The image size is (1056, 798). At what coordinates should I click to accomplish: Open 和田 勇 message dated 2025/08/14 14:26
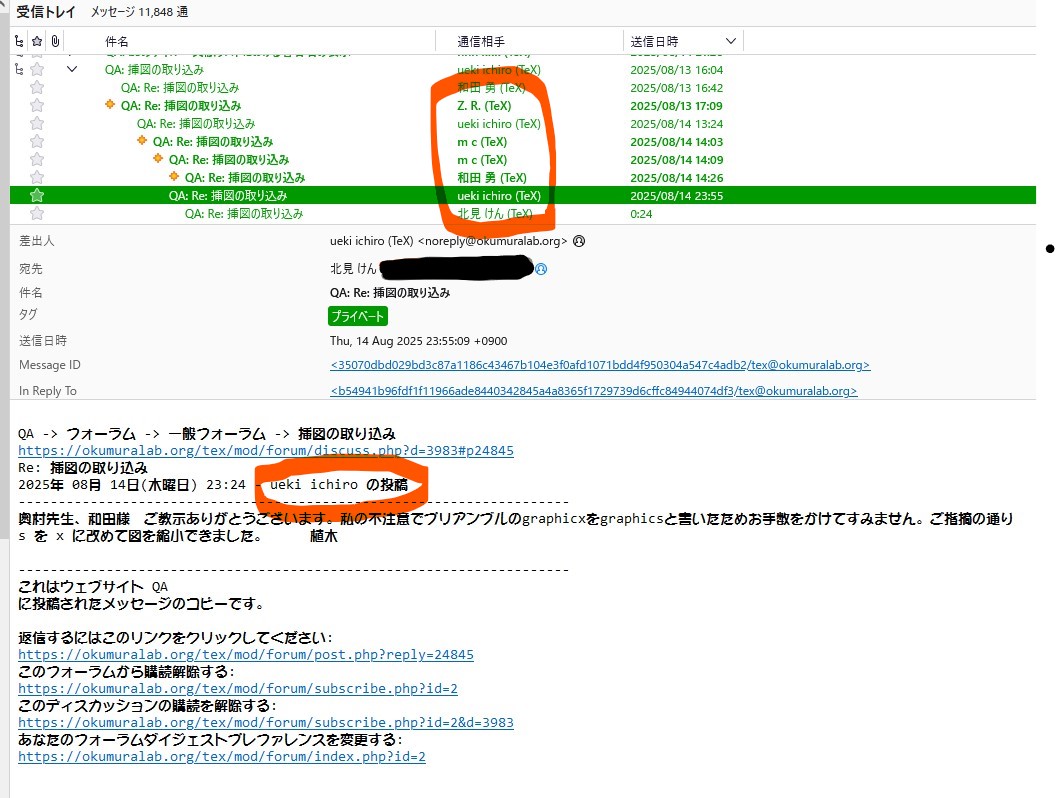[x=523, y=178]
